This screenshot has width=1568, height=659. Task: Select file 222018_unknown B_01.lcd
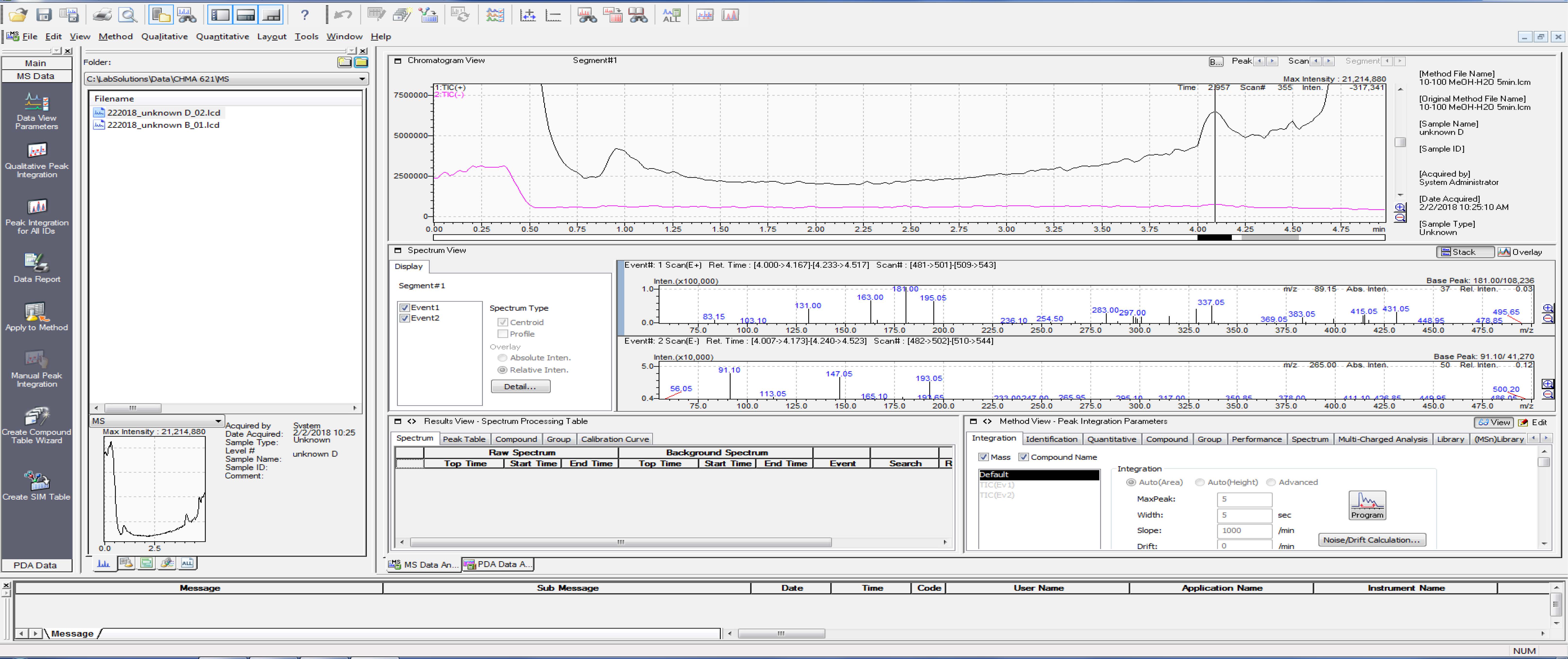click(x=163, y=125)
